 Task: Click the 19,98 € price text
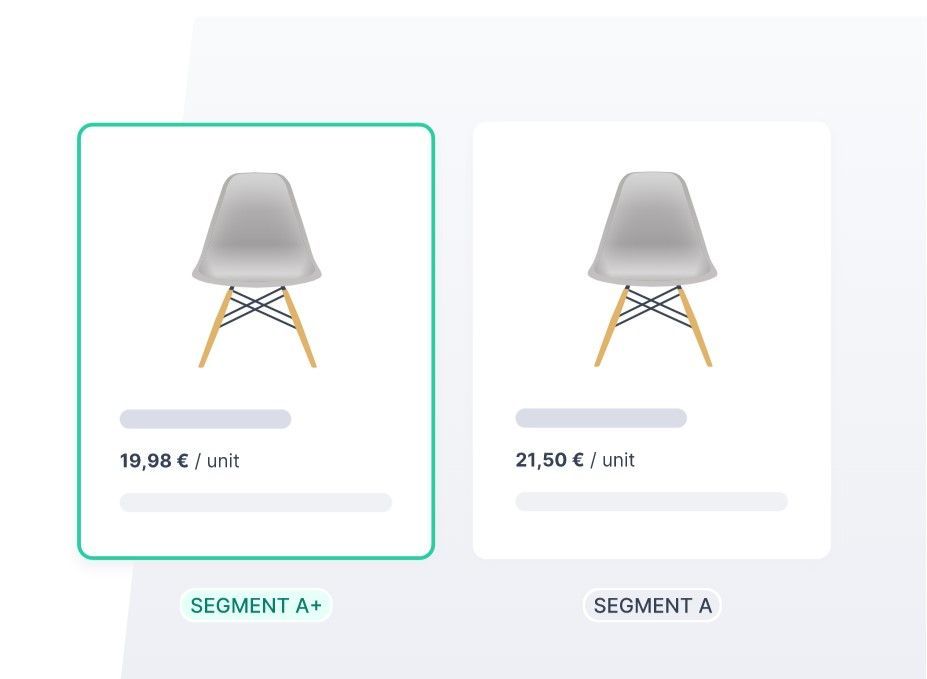(154, 460)
